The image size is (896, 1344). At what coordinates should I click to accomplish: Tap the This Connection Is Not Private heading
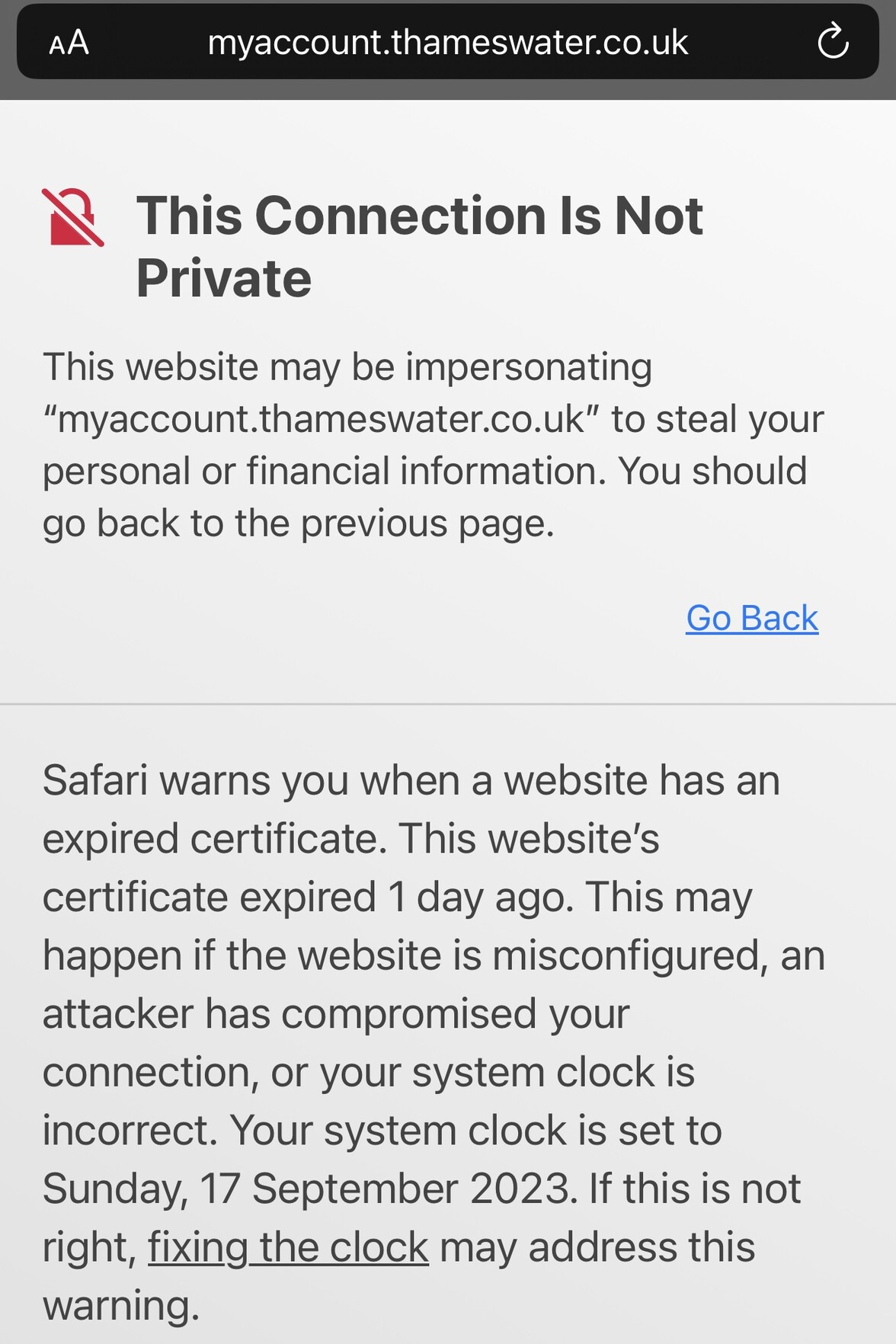[x=419, y=246]
